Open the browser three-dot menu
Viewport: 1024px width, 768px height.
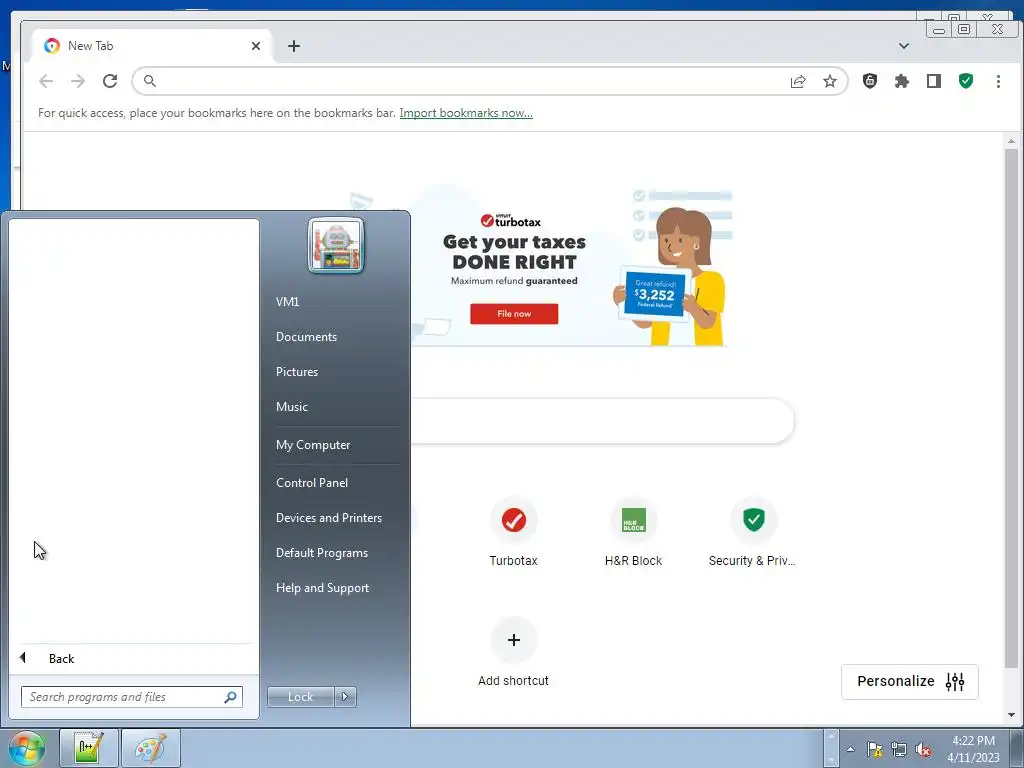(998, 81)
